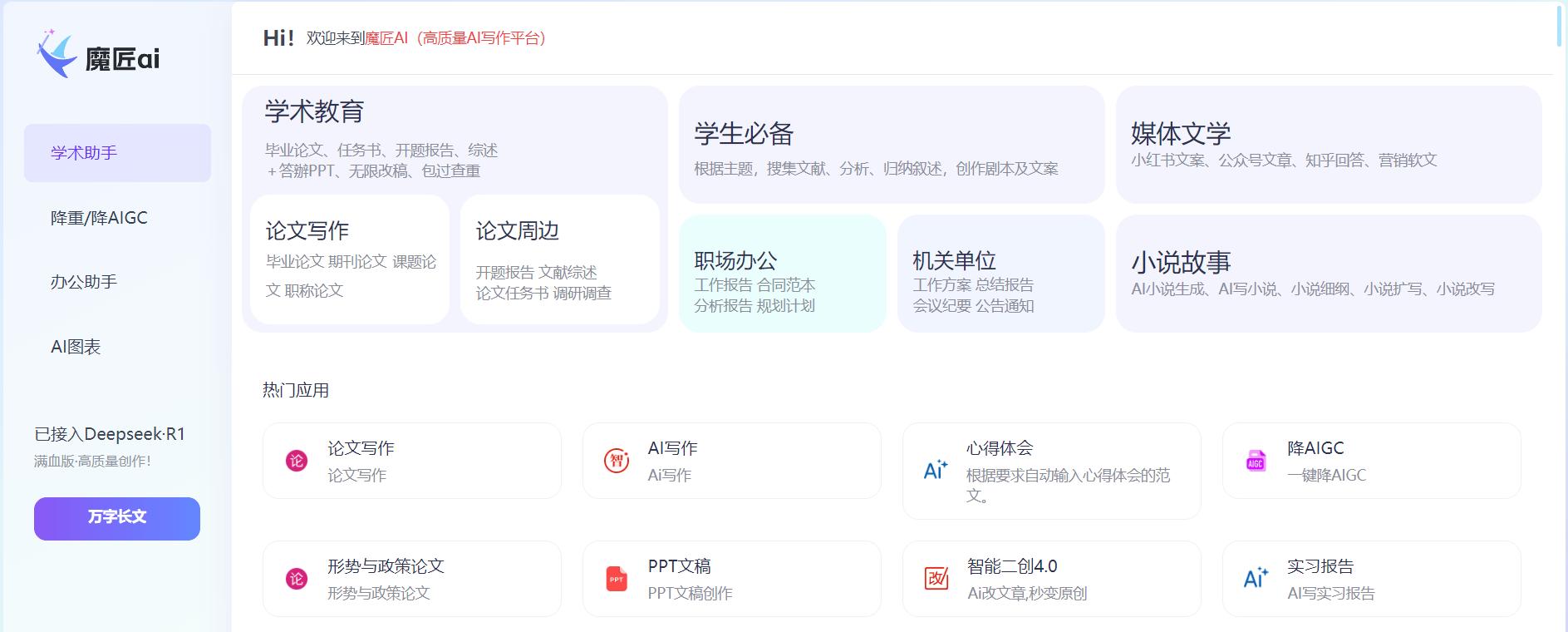The height and width of the screenshot is (632, 1568).
Task: Open AI图表 in the sidebar
Action: click(117, 347)
